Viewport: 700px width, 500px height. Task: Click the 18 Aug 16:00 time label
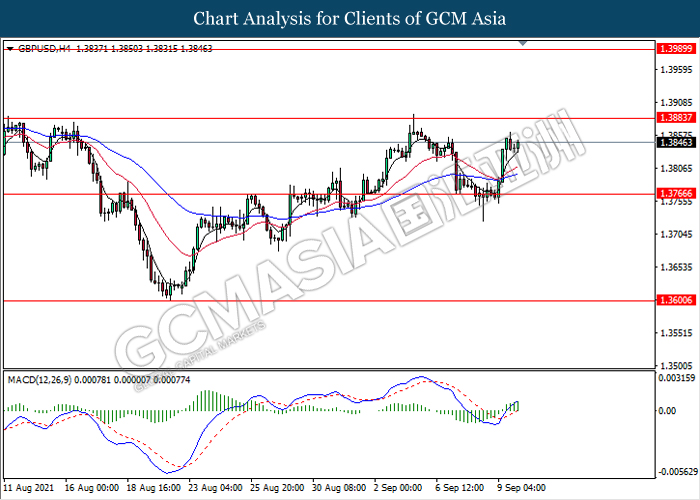point(153,488)
